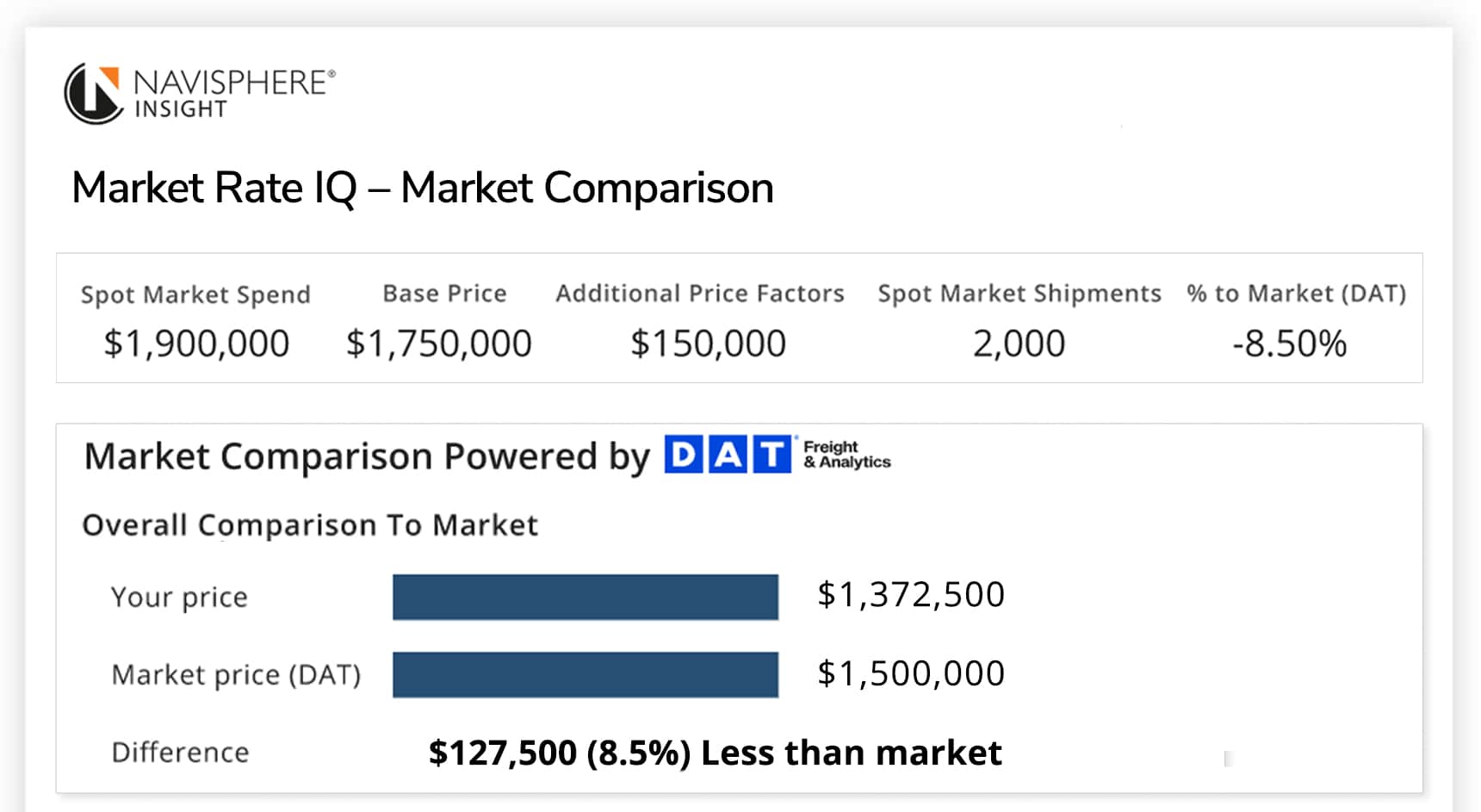Click the Navisphere Insight wordmark text
This screenshot has height=812, width=1481.
pyautogui.click(x=232, y=93)
